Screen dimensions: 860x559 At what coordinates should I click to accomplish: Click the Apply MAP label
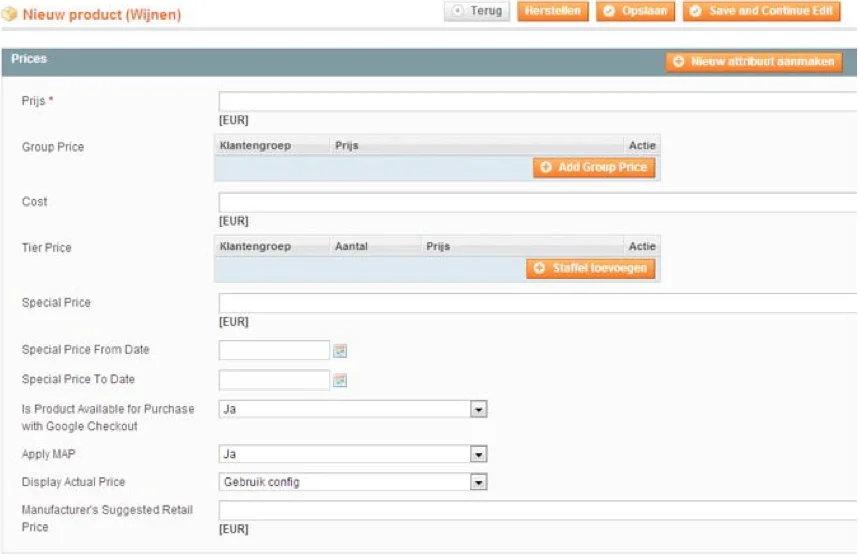point(49,454)
